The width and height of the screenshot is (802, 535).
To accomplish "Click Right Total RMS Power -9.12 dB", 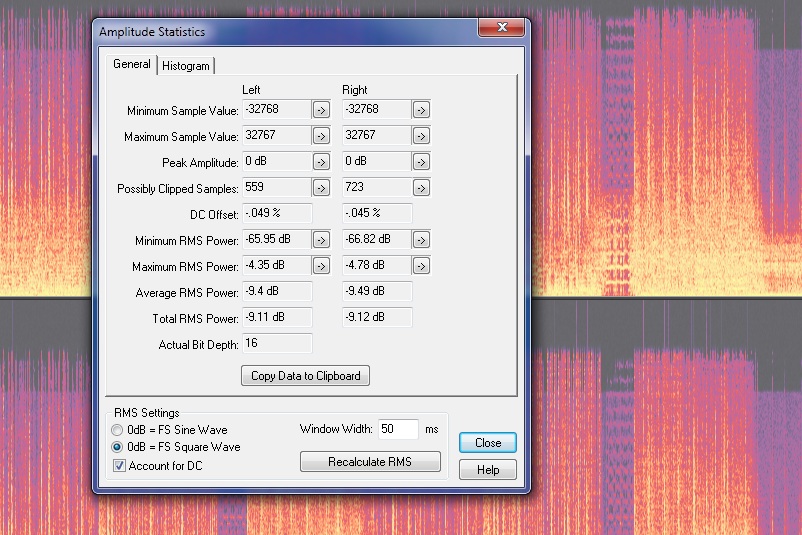I will 377,318.
